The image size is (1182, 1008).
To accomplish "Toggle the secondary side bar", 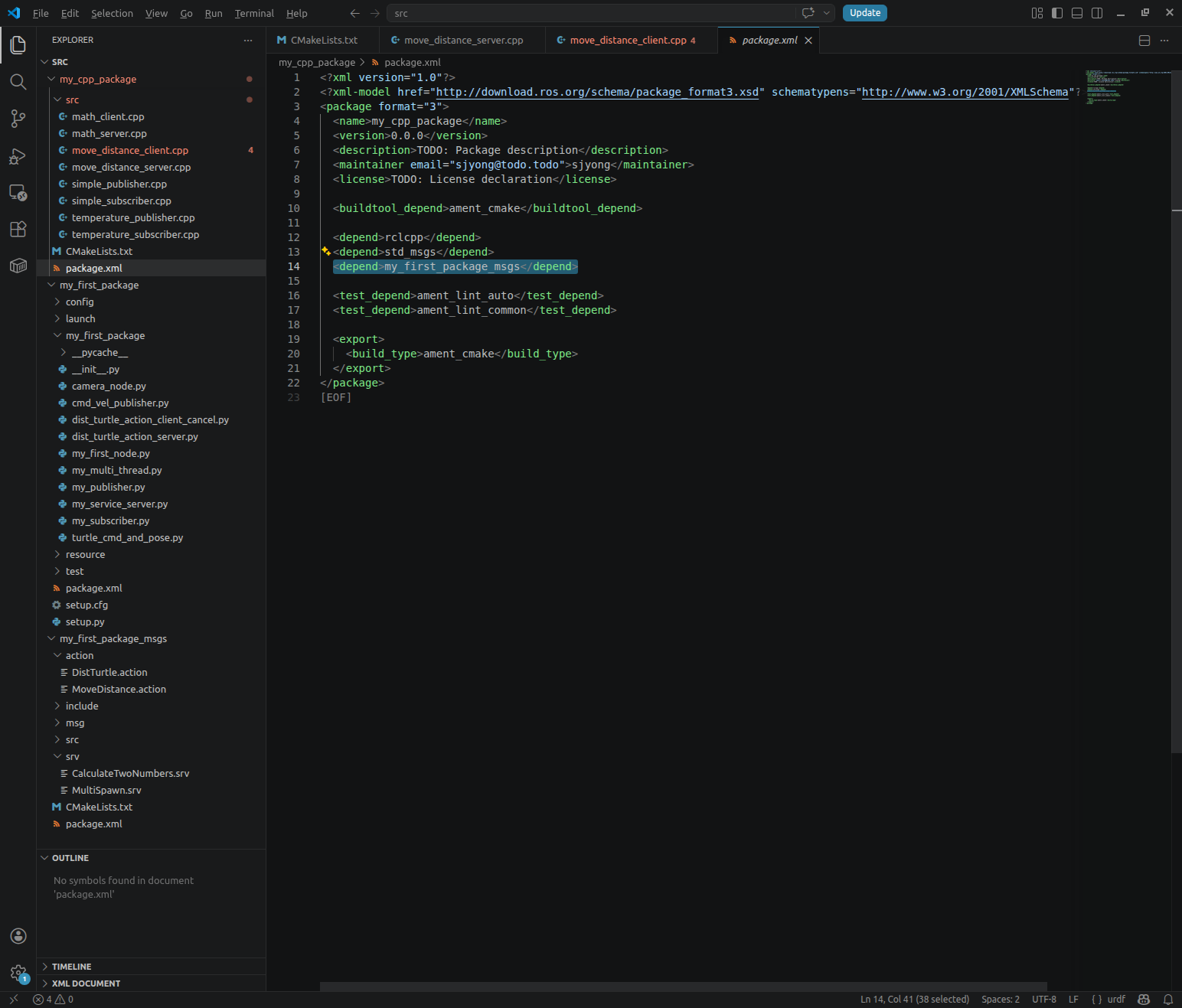I will 1097,13.
